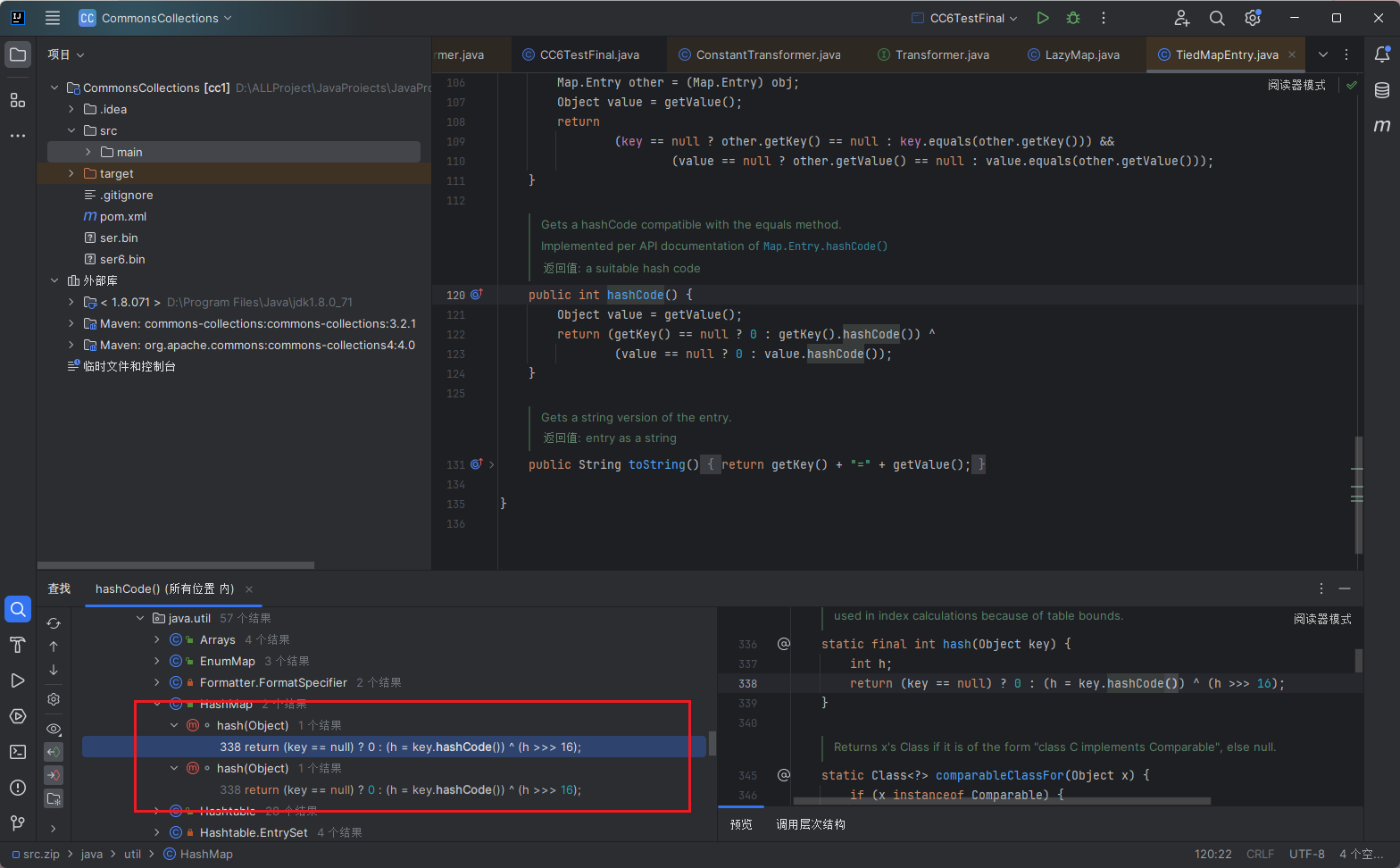This screenshot has height=868, width=1400.
Task: Switch to the 调用层次结构 tab
Action: pyautogui.click(x=810, y=824)
